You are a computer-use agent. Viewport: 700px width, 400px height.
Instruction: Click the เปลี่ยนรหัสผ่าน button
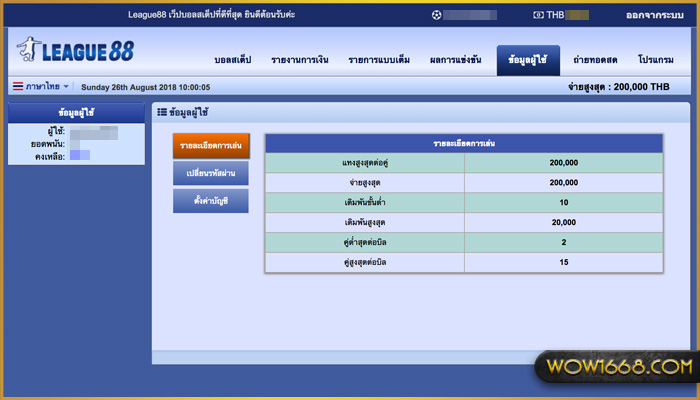tap(210, 173)
